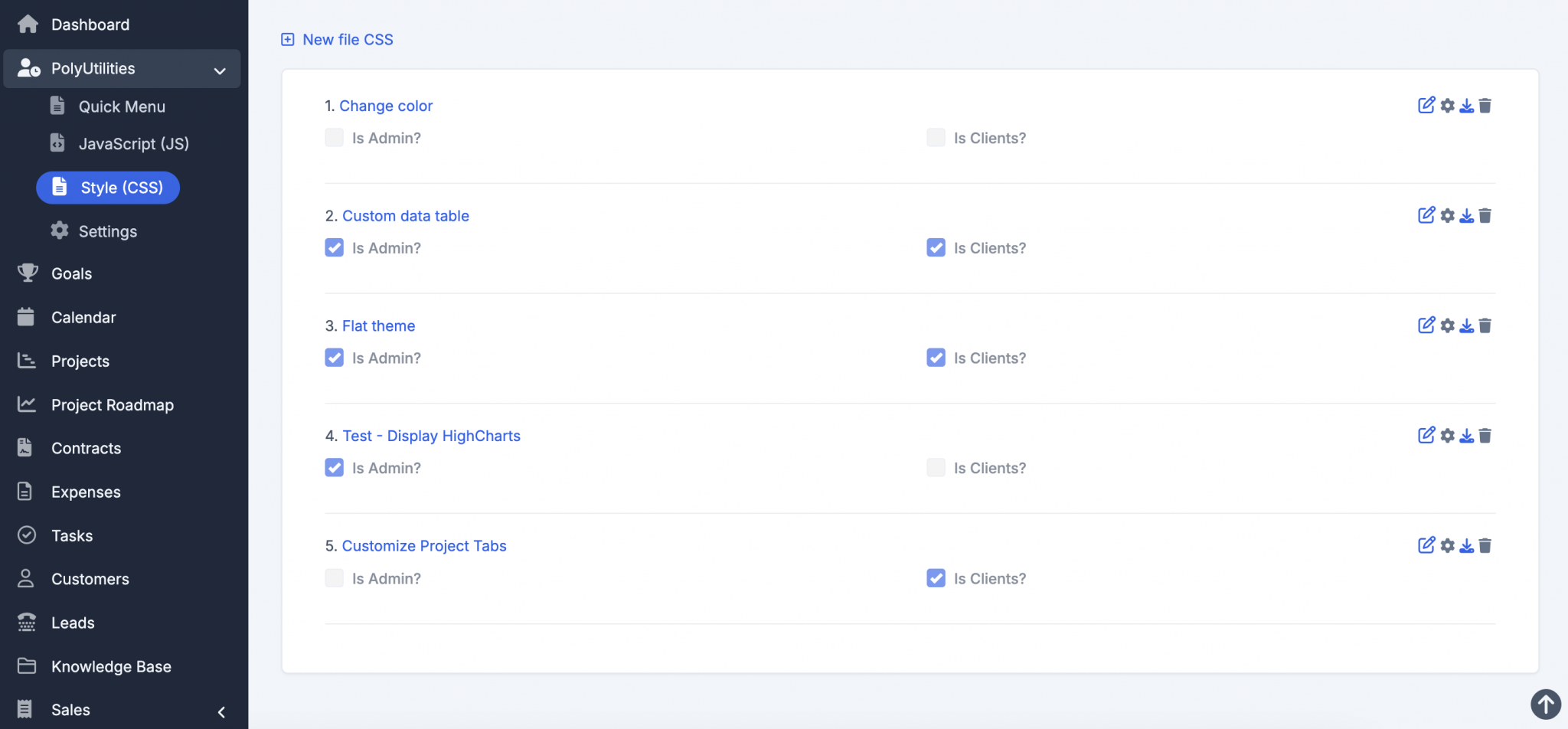
Task: Check Is Admin for Customize Project Tabs
Action: coord(334,578)
